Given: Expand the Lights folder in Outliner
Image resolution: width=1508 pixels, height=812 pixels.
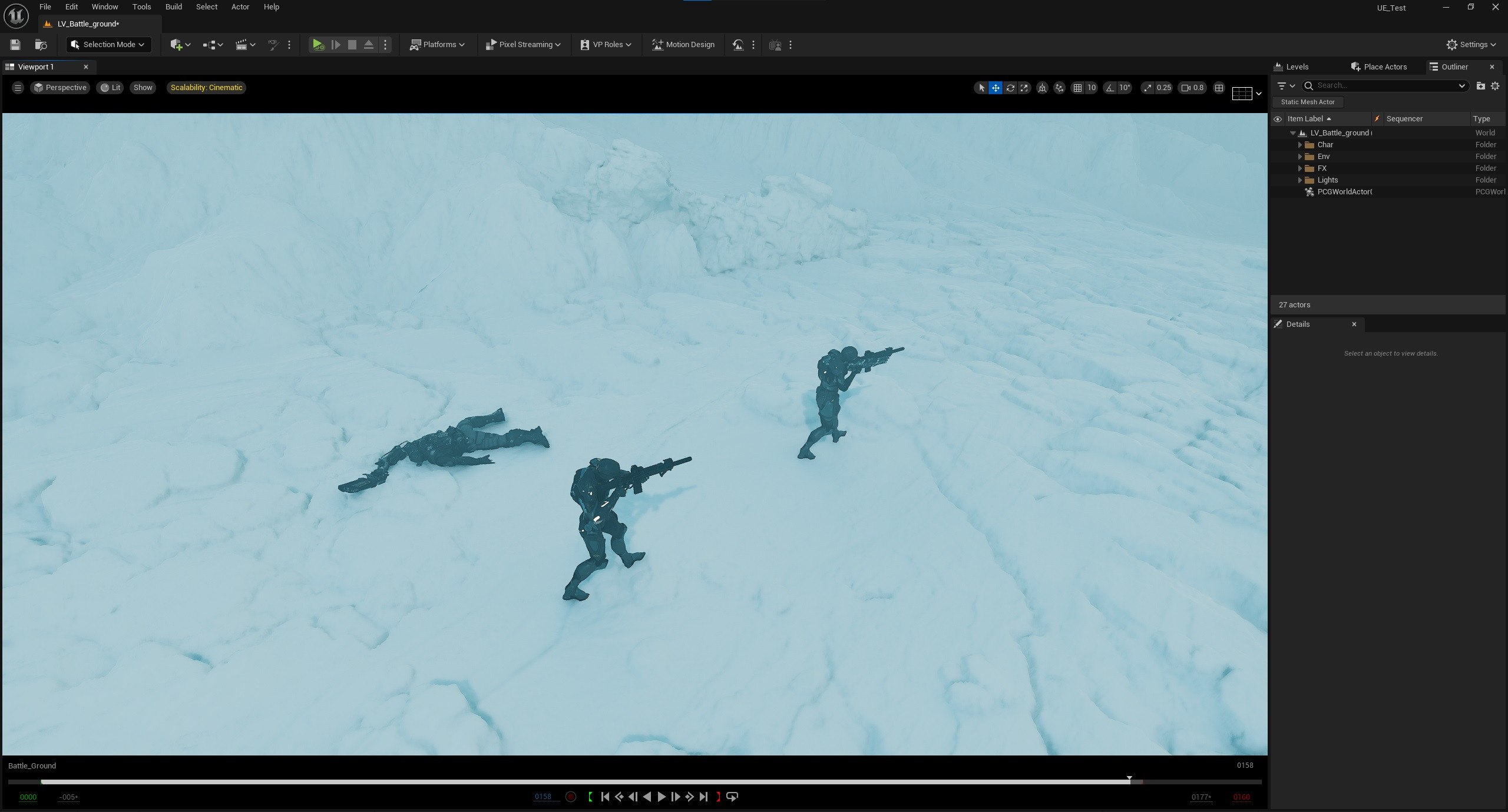Looking at the screenshot, I should tap(1300, 180).
